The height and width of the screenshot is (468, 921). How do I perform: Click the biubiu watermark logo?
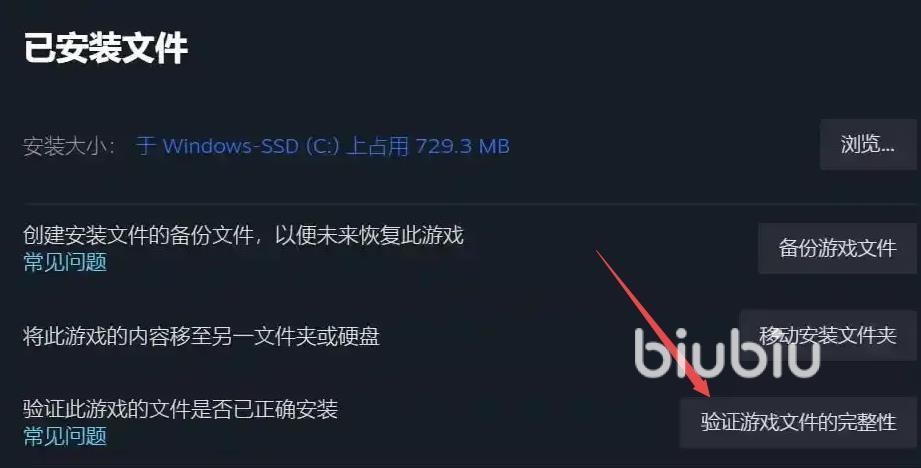click(x=727, y=352)
